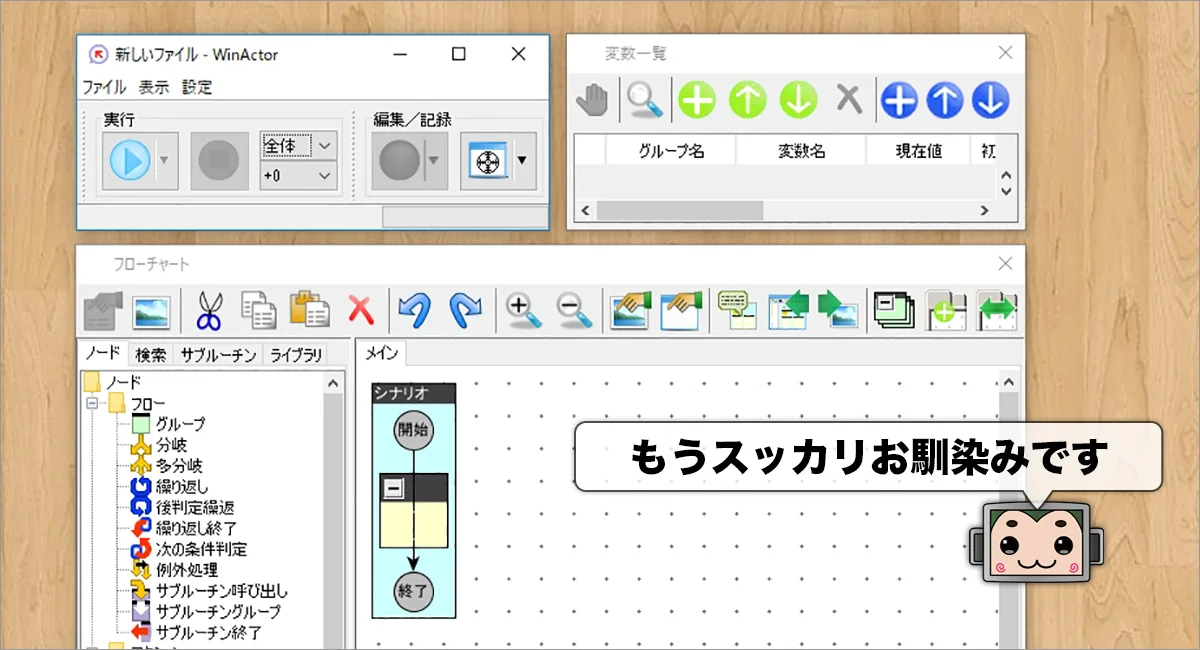The height and width of the screenshot is (650, 1200).
Task: Collapse the group box with the minus button
Action: coord(394,489)
